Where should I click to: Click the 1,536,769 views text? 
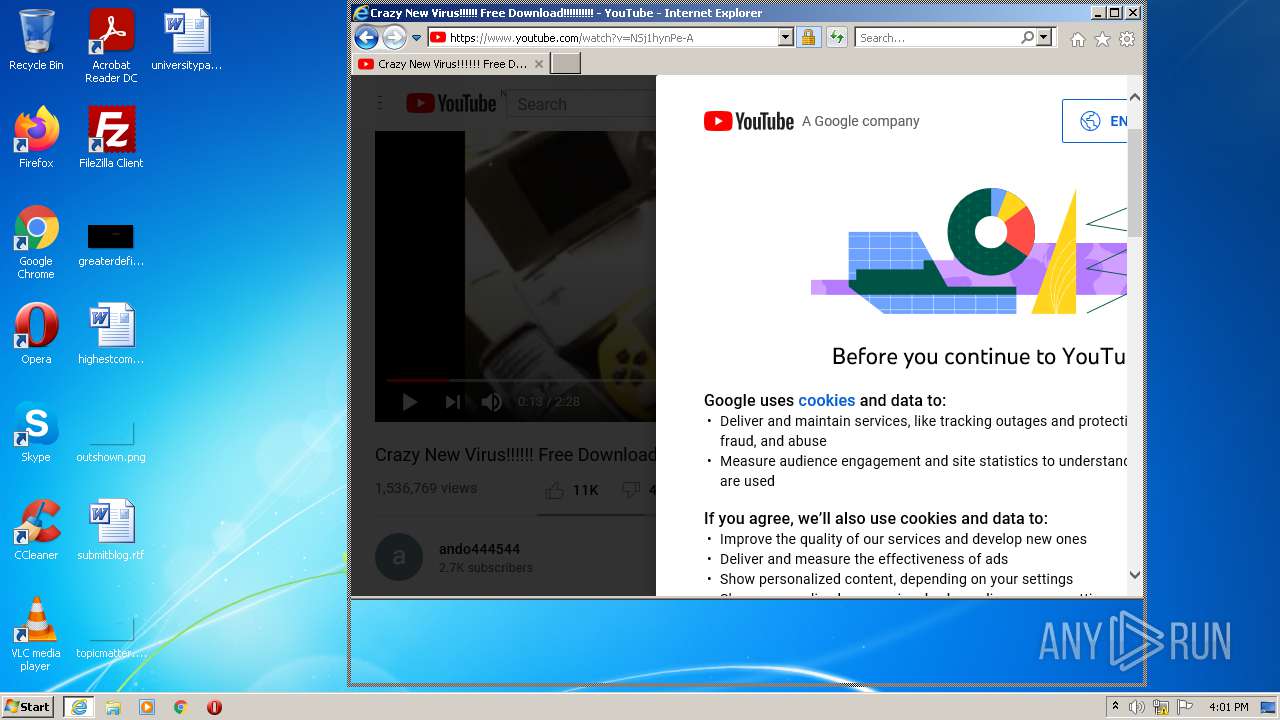pyautogui.click(x=426, y=489)
